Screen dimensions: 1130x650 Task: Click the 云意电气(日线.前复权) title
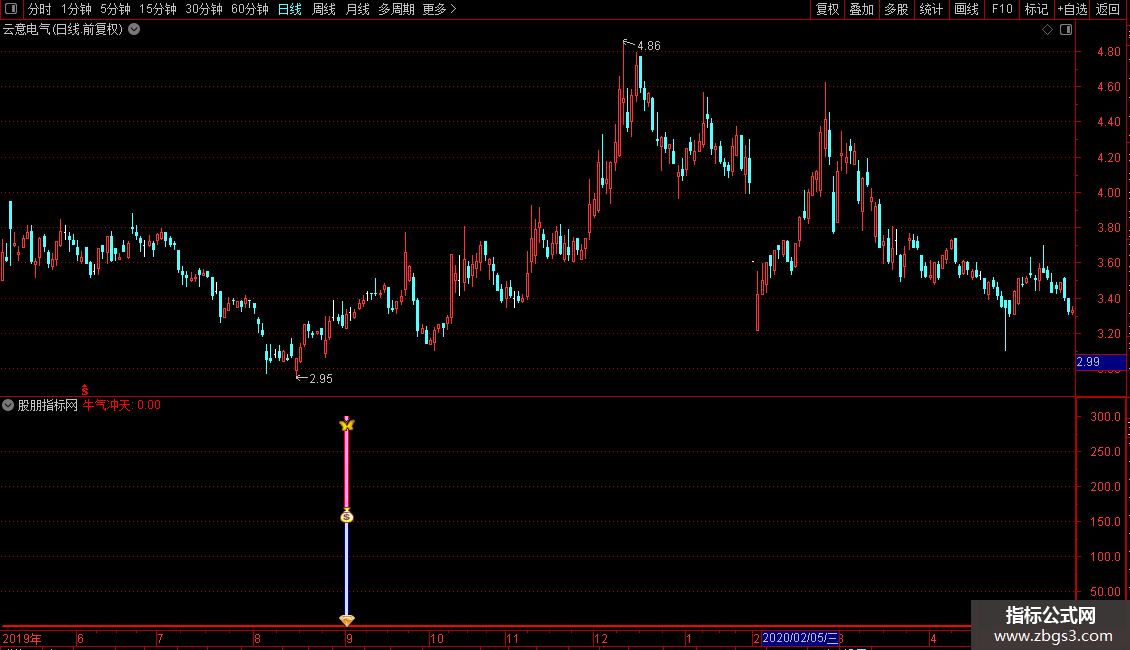(x=63, y=30)
